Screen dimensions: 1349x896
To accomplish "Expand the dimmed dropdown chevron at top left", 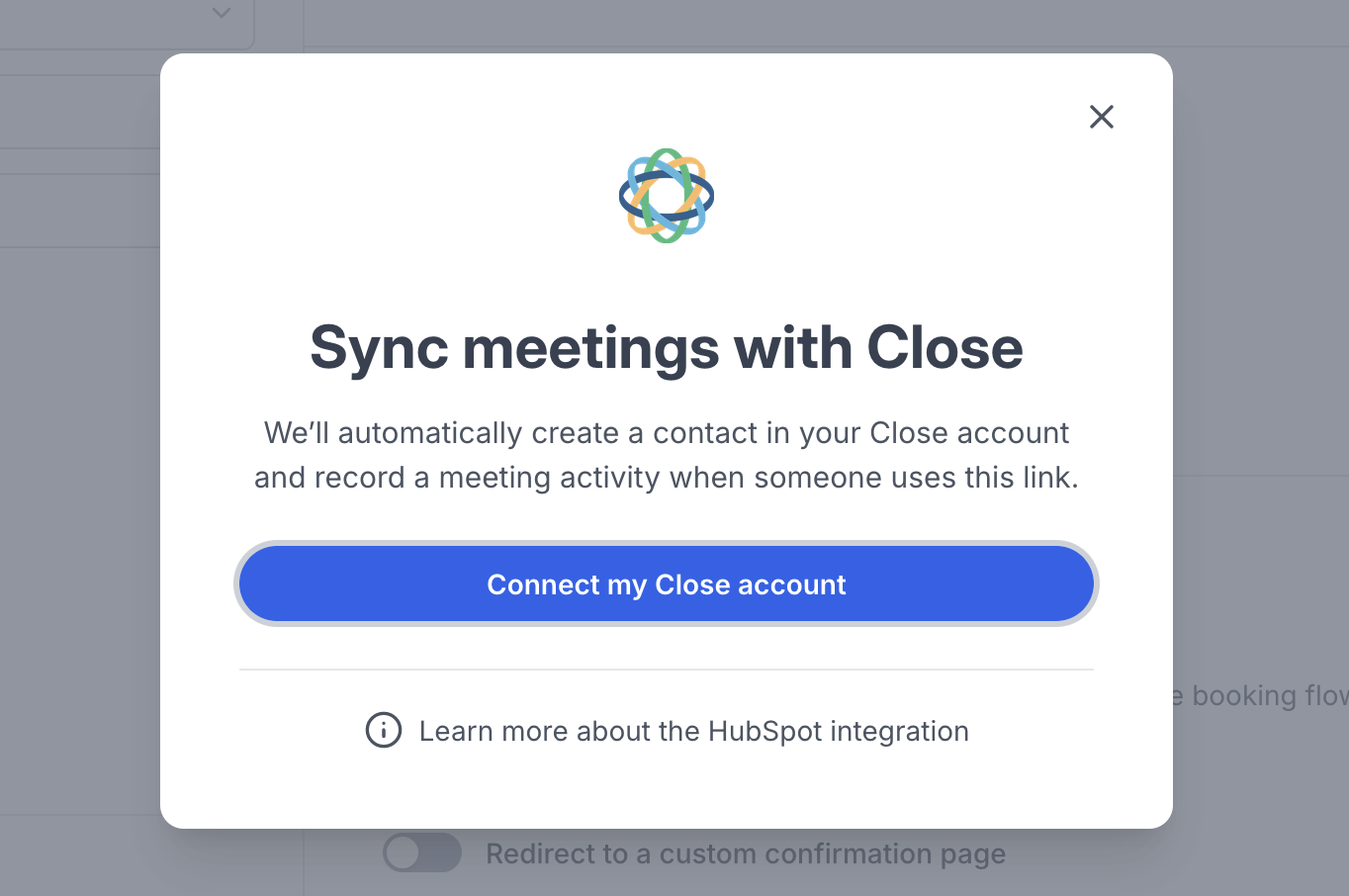I will [222, 13].
